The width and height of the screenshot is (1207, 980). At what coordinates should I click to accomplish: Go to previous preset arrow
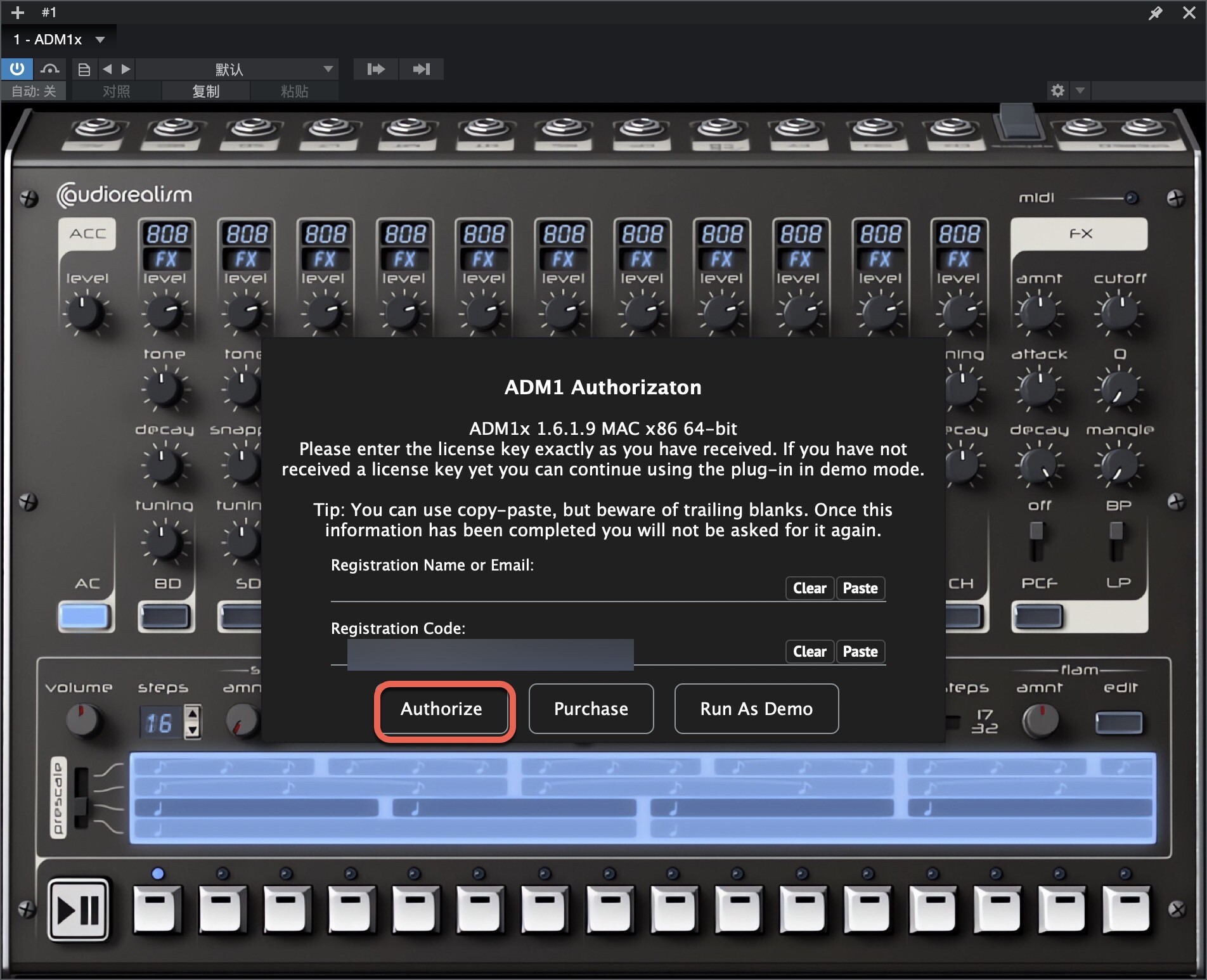[107, 68]
